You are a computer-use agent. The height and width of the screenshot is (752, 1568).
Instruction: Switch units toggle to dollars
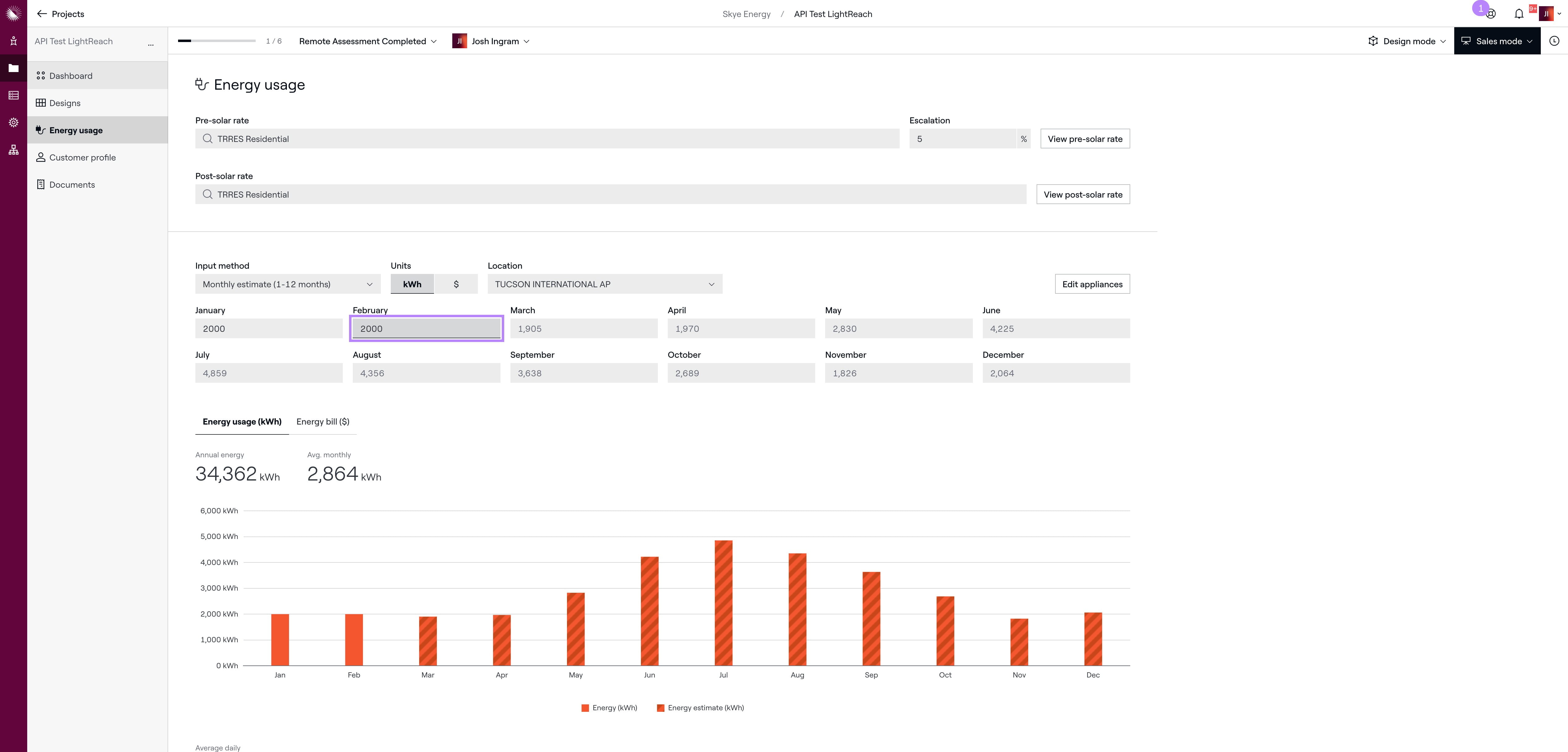pos(456,284)
